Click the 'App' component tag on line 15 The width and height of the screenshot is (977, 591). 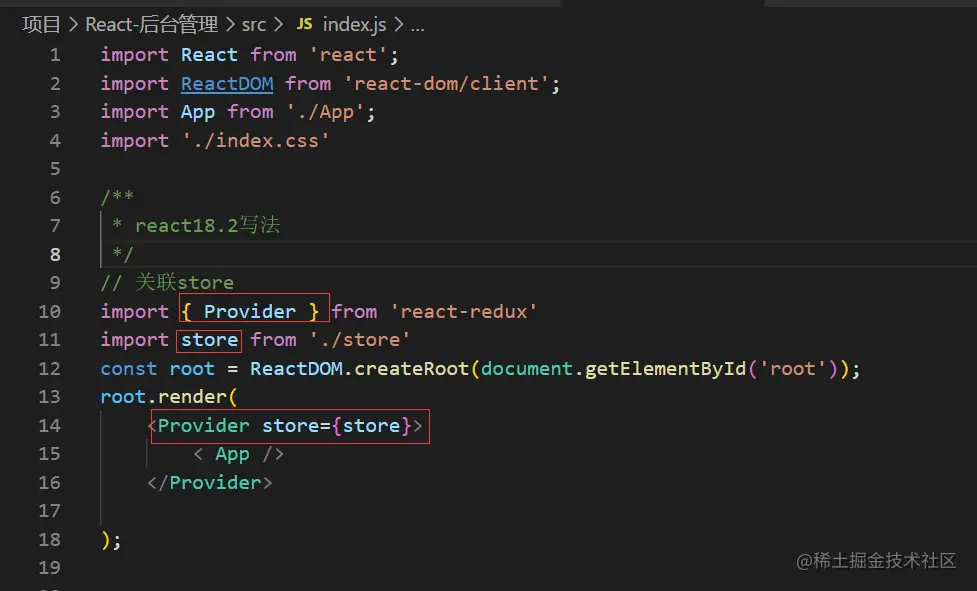(x=232, y=454)
